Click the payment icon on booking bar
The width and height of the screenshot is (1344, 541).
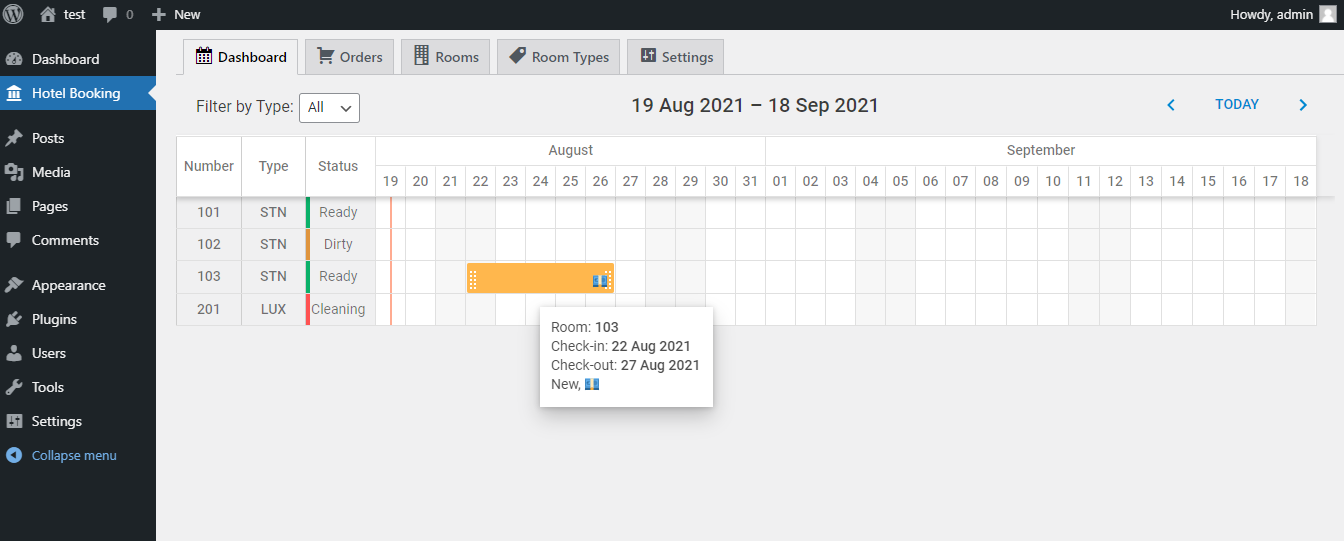point(599,281)
